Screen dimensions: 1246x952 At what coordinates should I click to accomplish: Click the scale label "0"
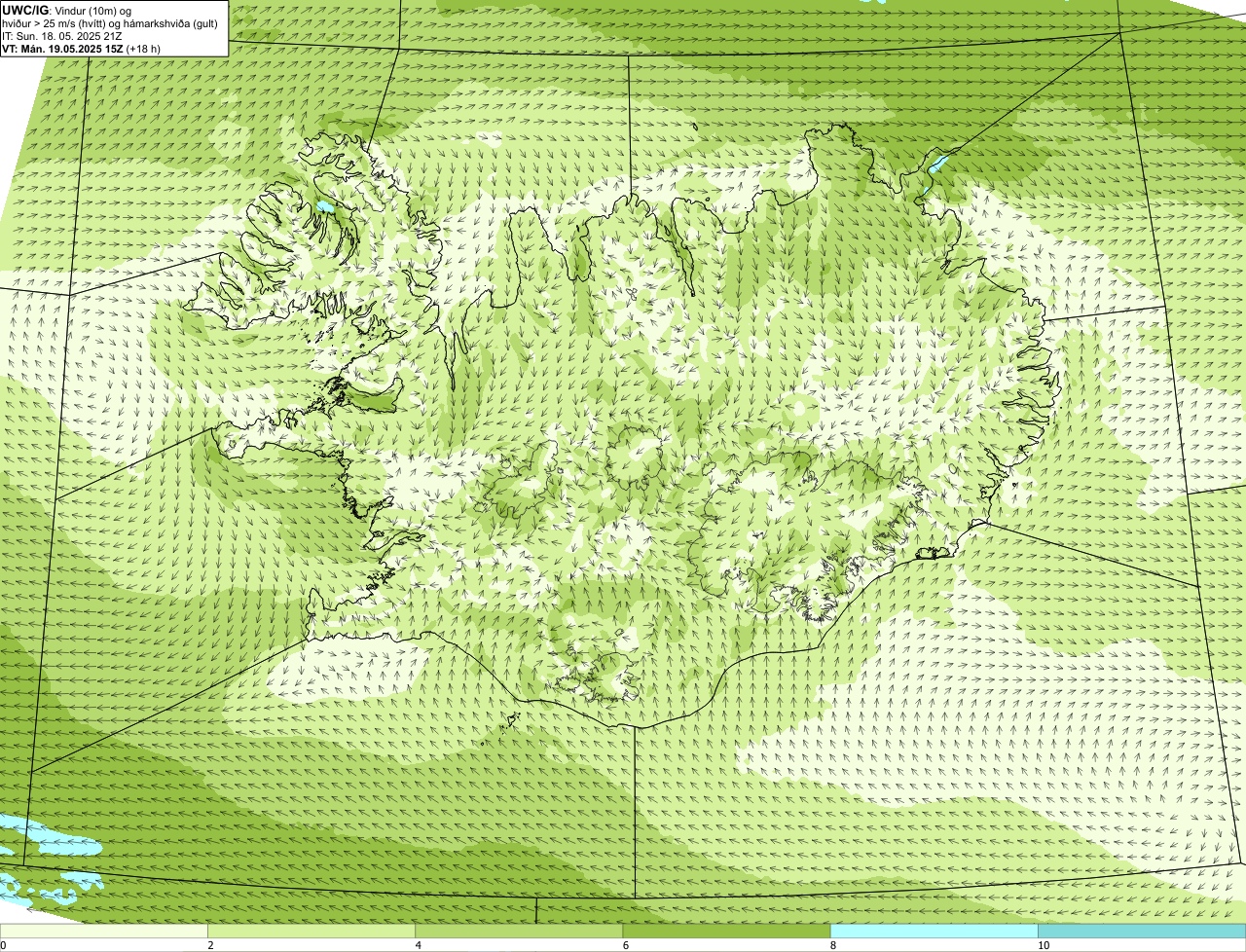click(x=3, y=946)
